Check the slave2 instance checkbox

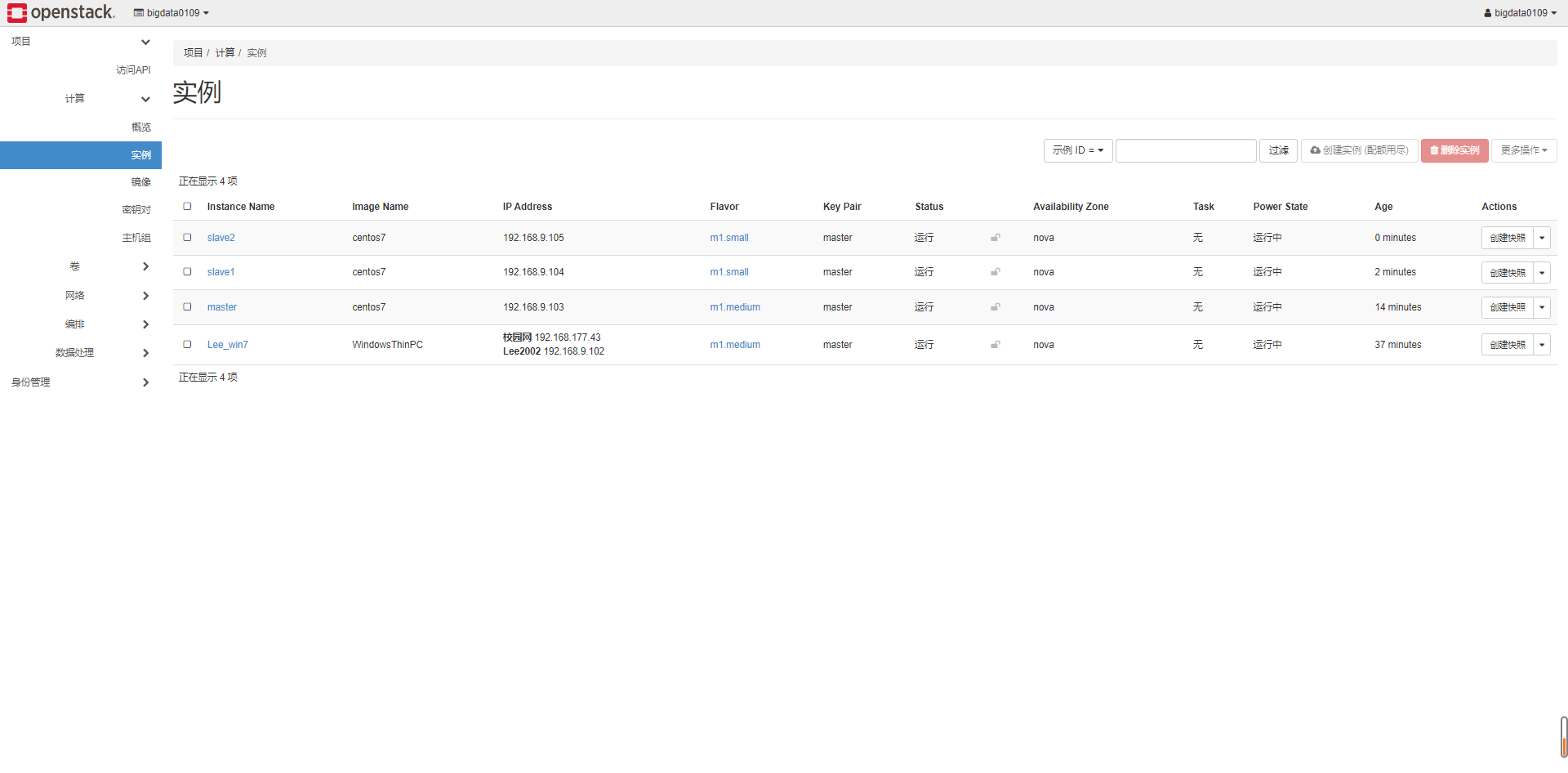[x=187, y=238]
